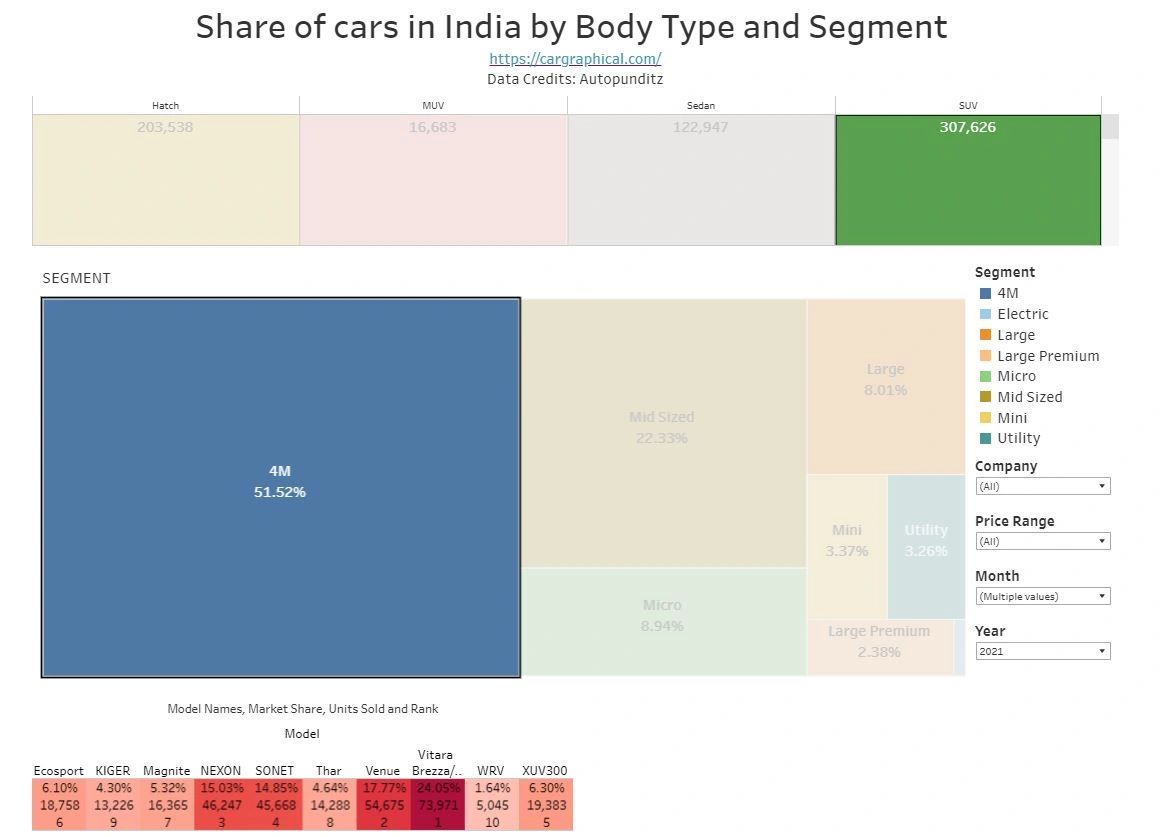This screenshot has height=837, width=1164.
Task: Open the Company filter dropdown
Action: click(x=1042, y=486)
